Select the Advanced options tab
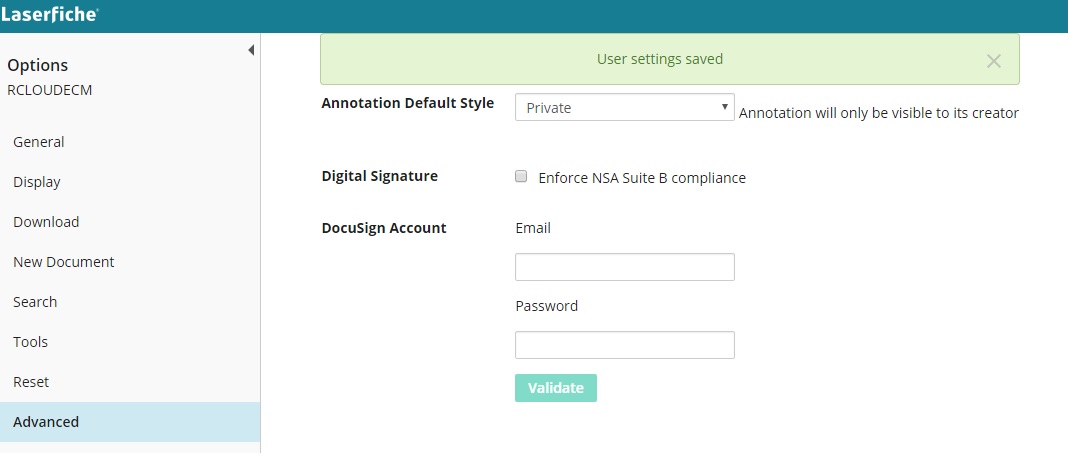This screenshot has width=1068, height=460. (x=46, y=422)
